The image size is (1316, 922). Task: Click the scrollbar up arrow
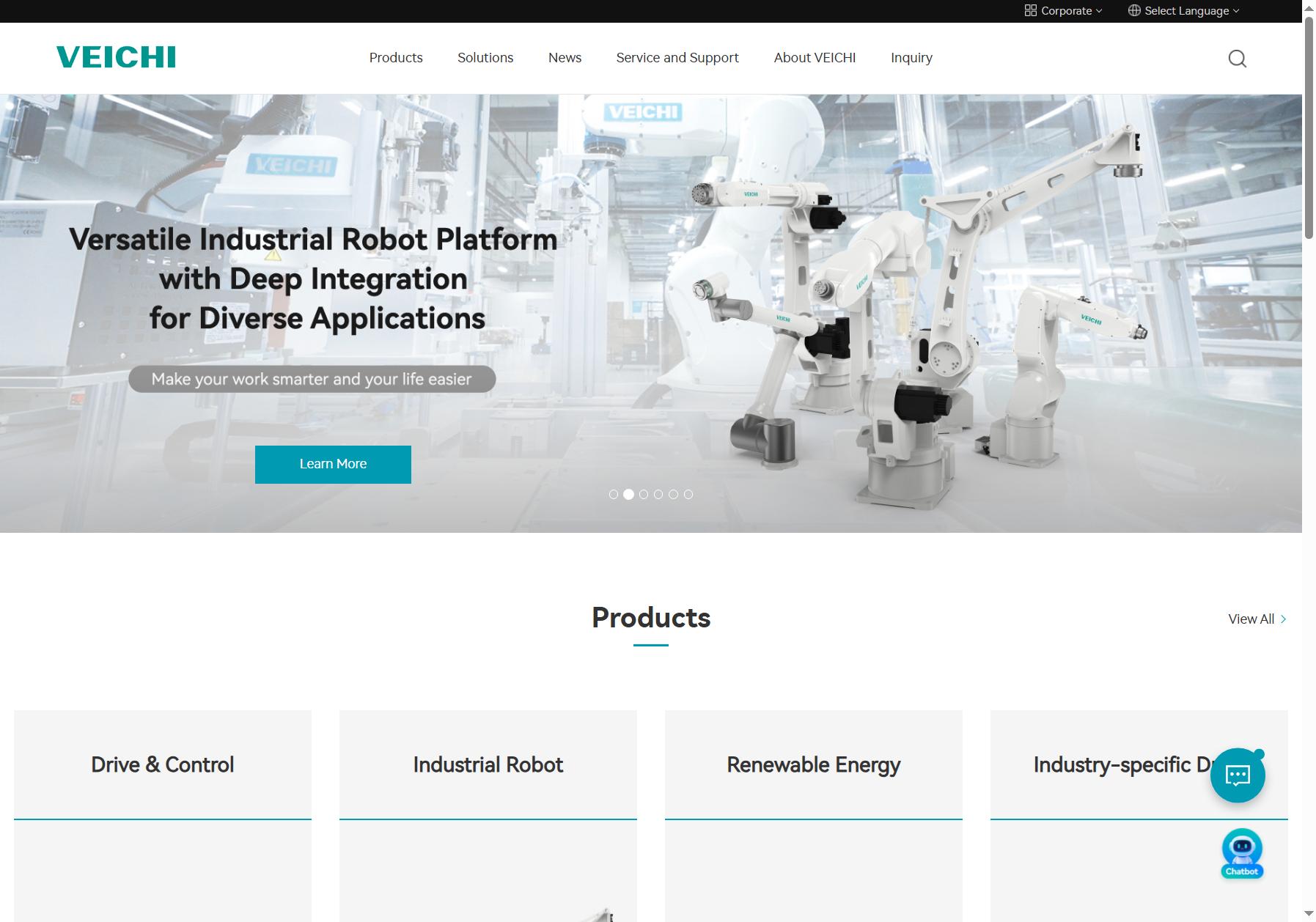tap(1309, 7)
